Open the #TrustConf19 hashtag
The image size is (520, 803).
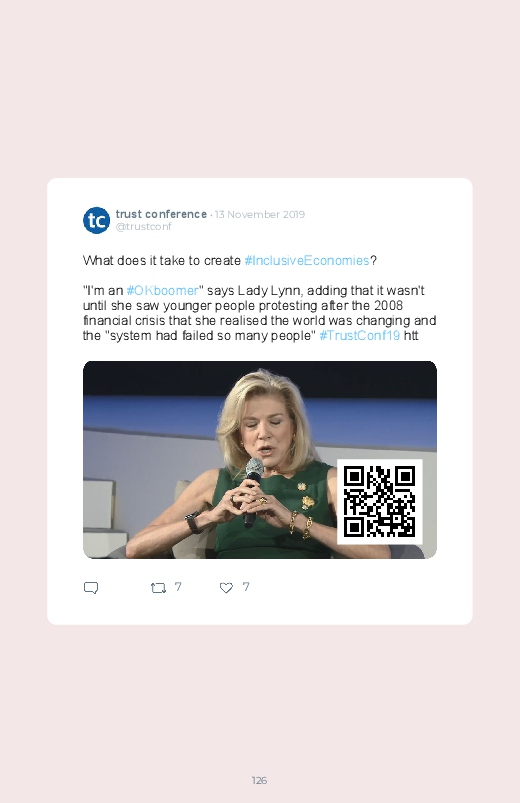click(x=360, y=335)
